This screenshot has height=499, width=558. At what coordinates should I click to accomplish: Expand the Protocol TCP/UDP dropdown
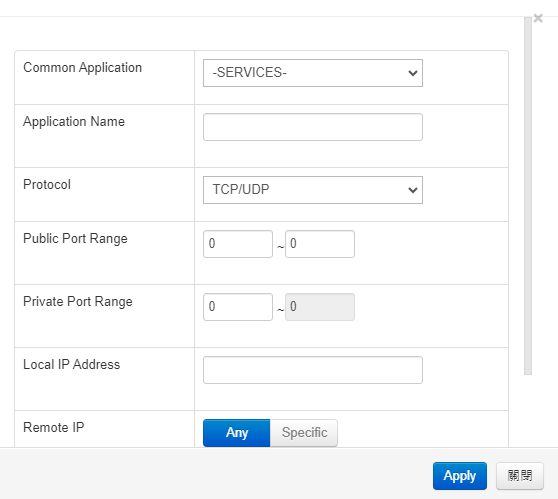pyautogui.click(x=312, y=190)
